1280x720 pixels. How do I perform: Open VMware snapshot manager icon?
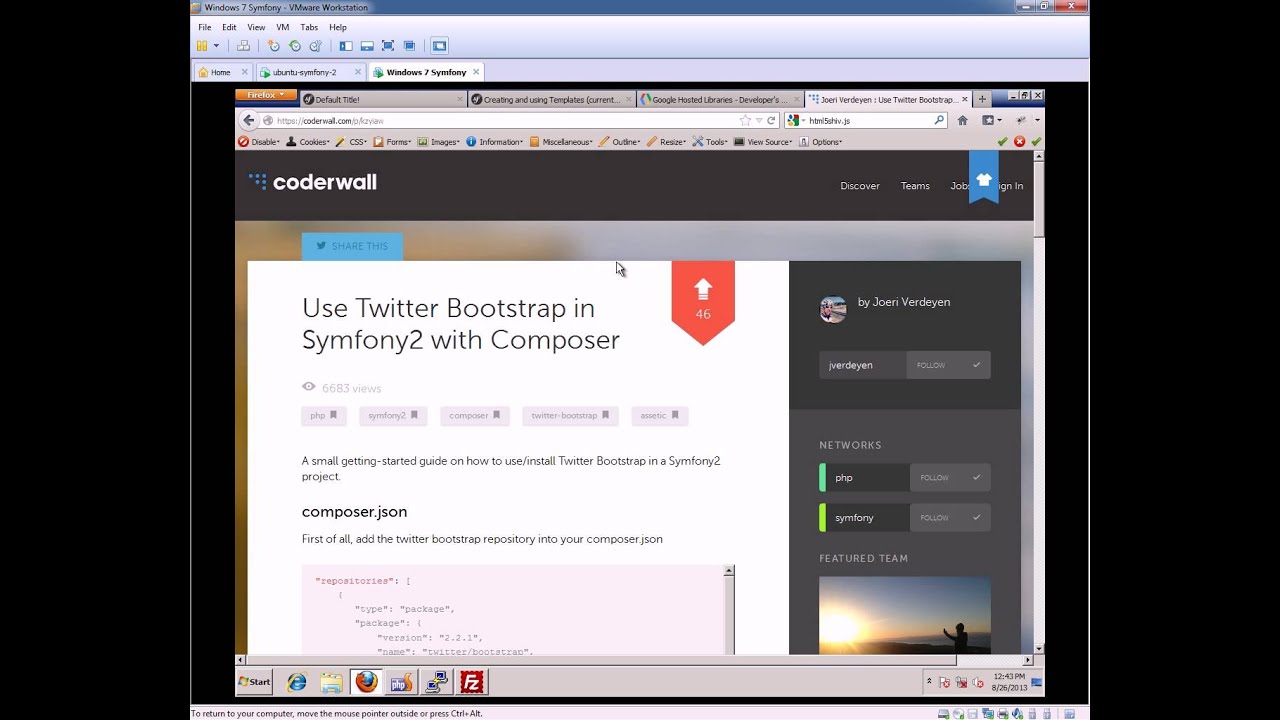pyautogui.click(x=315, y=46)
